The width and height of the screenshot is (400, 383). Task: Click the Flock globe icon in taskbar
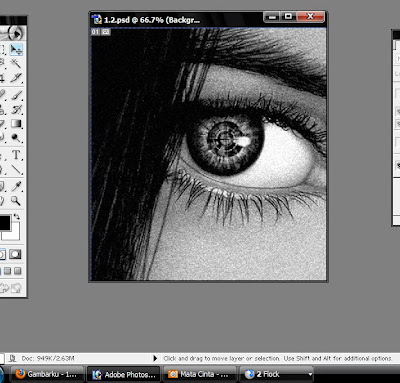point(250,374)
